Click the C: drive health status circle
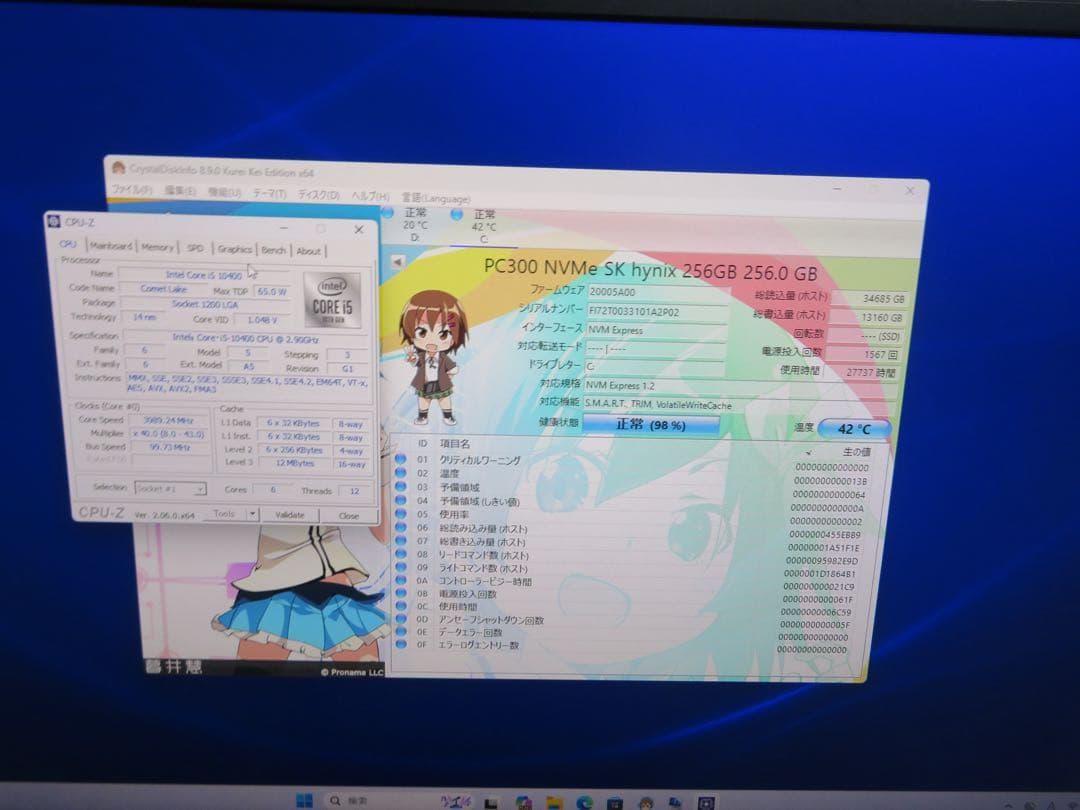 click(x=456, y=213)
